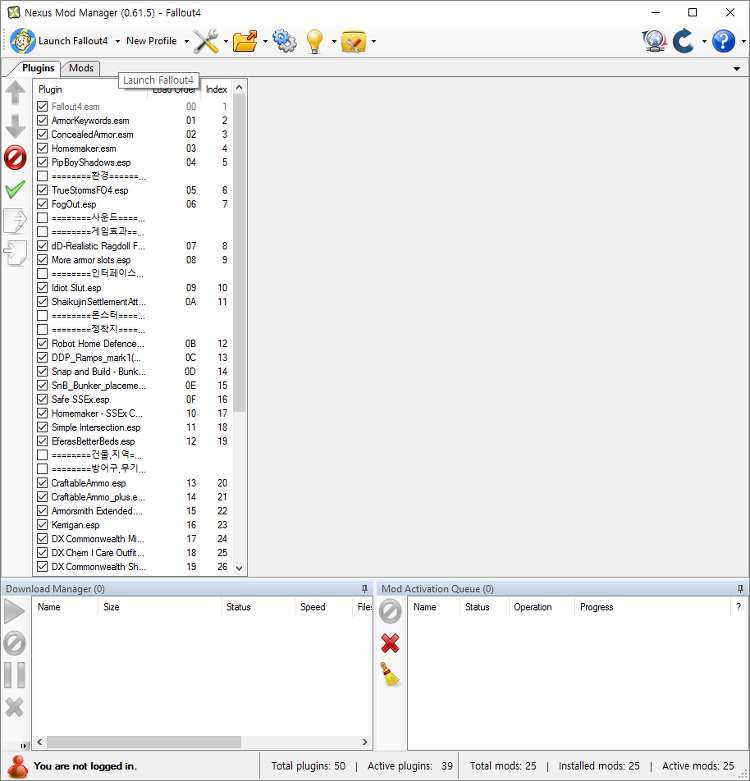Select the EferasBetterBeds.esp row
This screenshot has width=750, height=781.
132,441
